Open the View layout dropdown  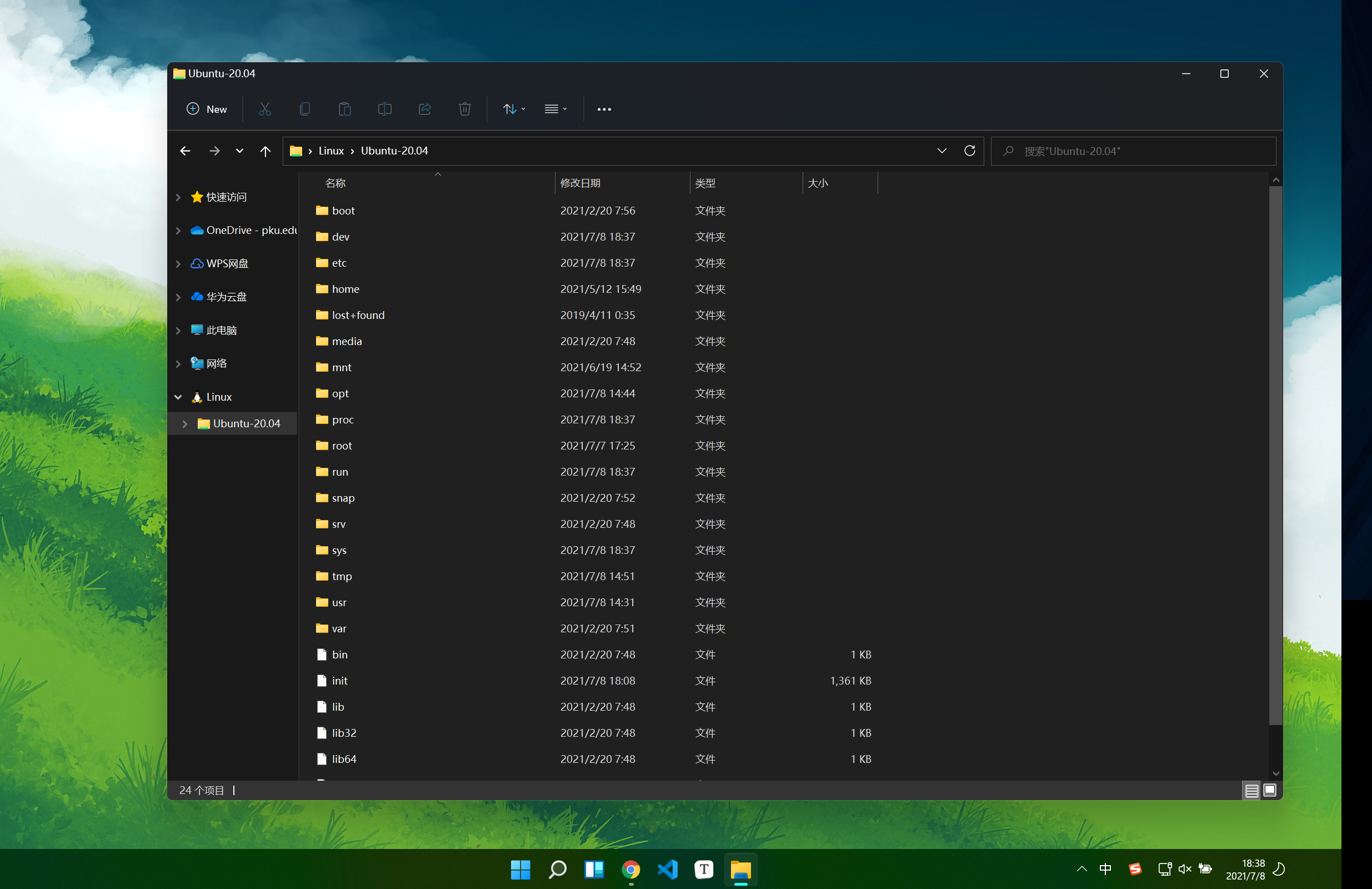[x=555, y=109]
